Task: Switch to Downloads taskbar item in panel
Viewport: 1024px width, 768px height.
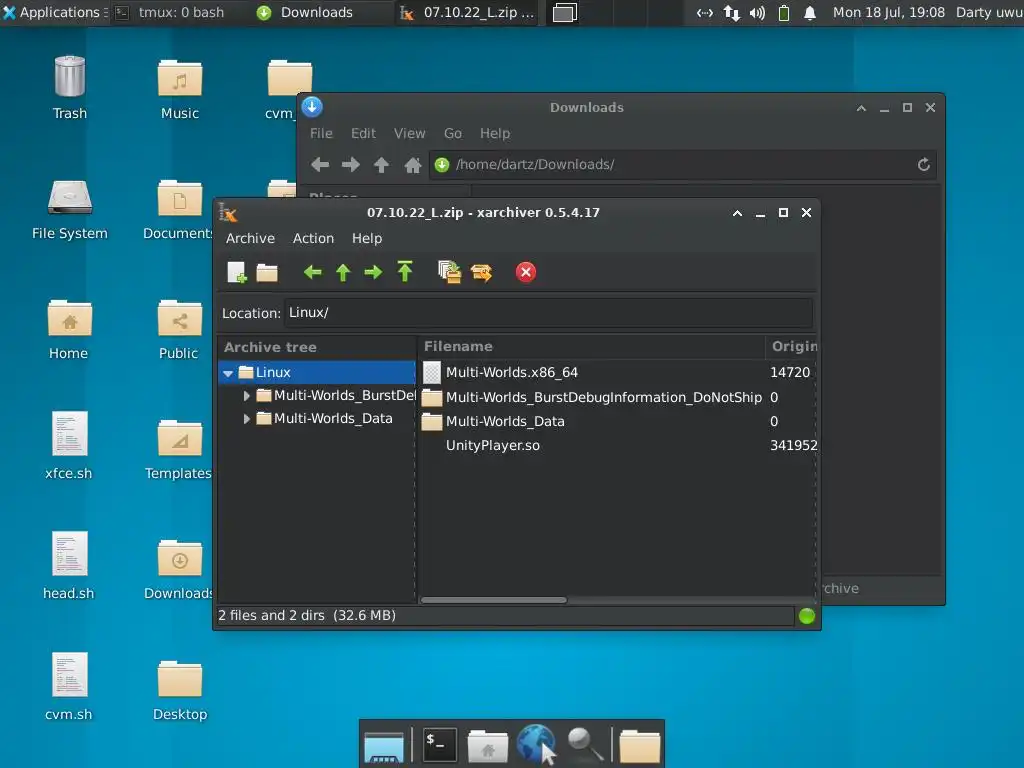Action: (305, 12)
